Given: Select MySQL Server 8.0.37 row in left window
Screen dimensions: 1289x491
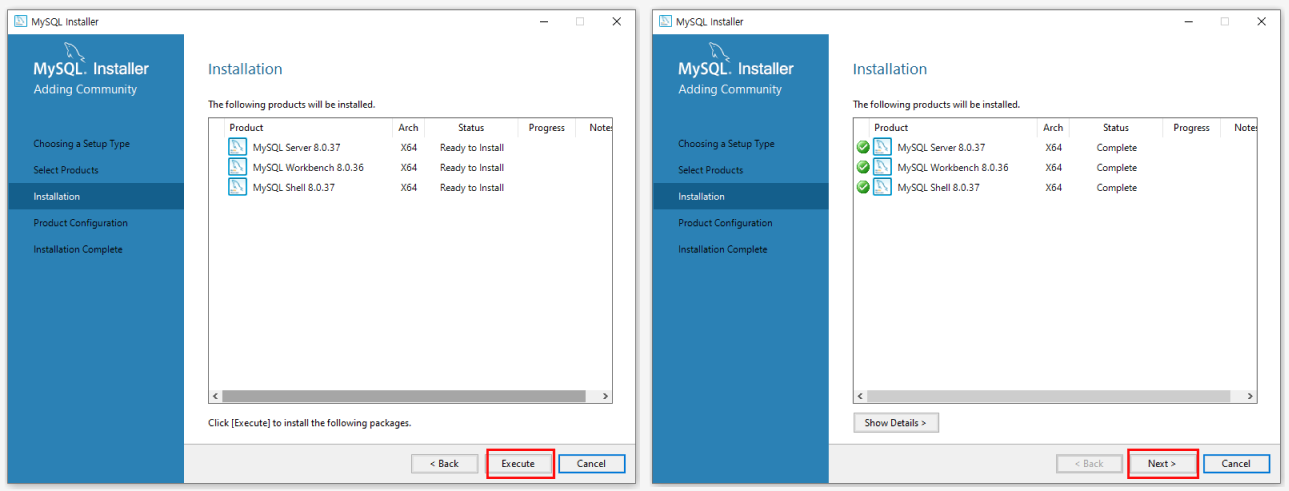Looking at the screenshot, I should (x=410, y=147).
